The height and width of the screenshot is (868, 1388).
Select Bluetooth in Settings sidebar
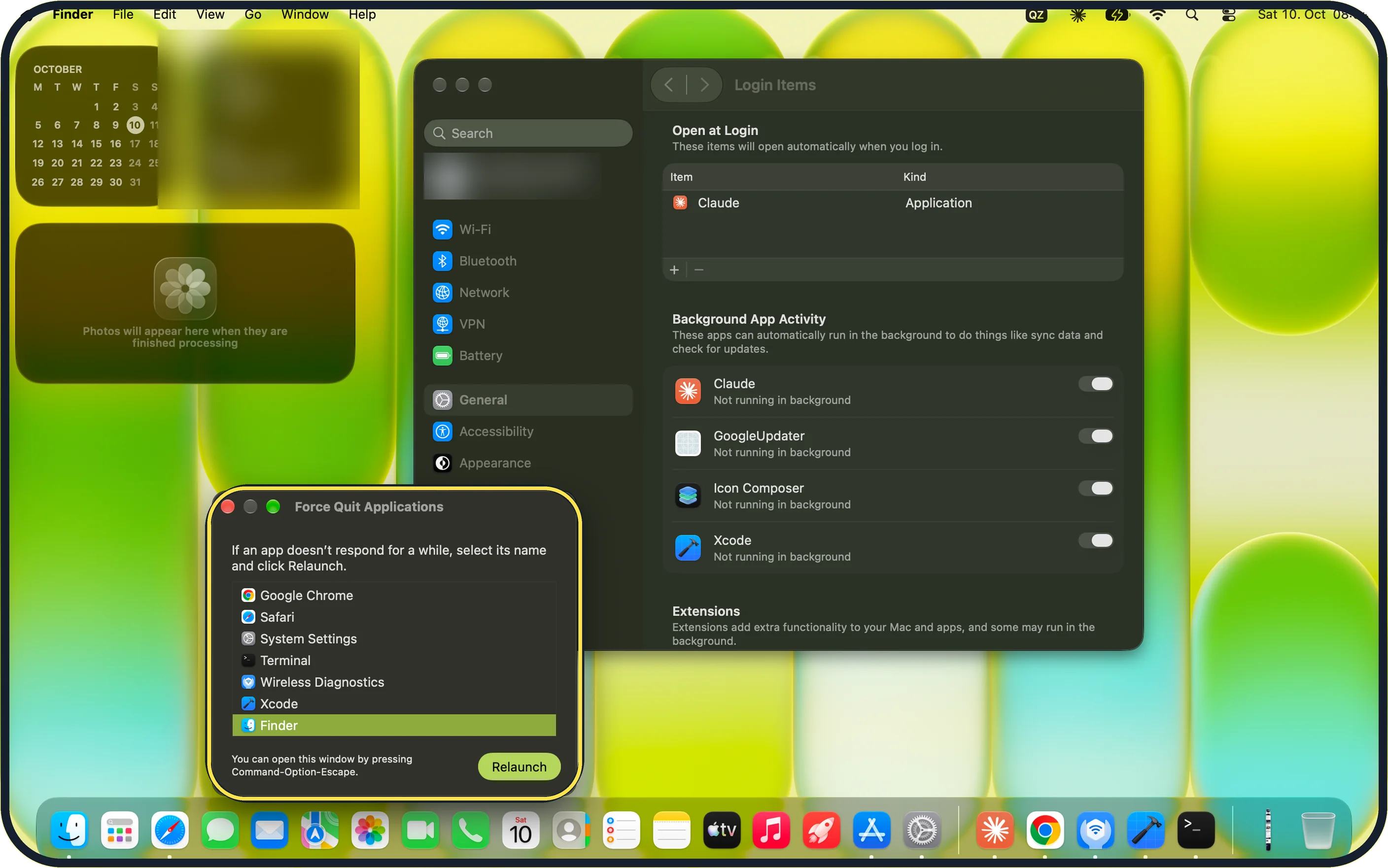coord(528,261)
